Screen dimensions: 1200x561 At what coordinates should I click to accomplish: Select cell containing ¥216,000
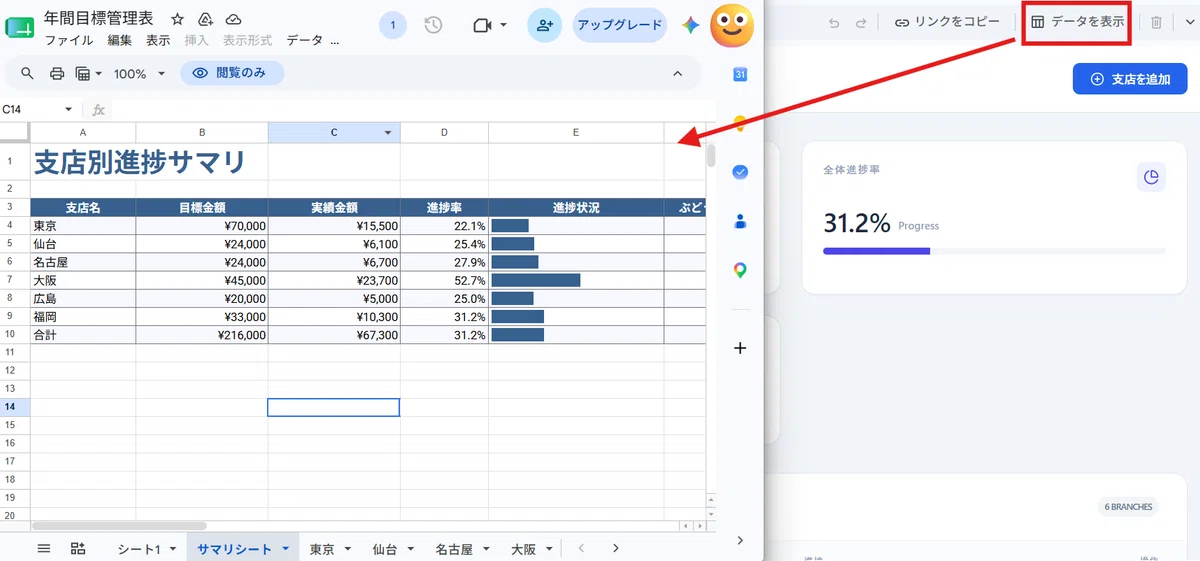(x=202, y=335)
